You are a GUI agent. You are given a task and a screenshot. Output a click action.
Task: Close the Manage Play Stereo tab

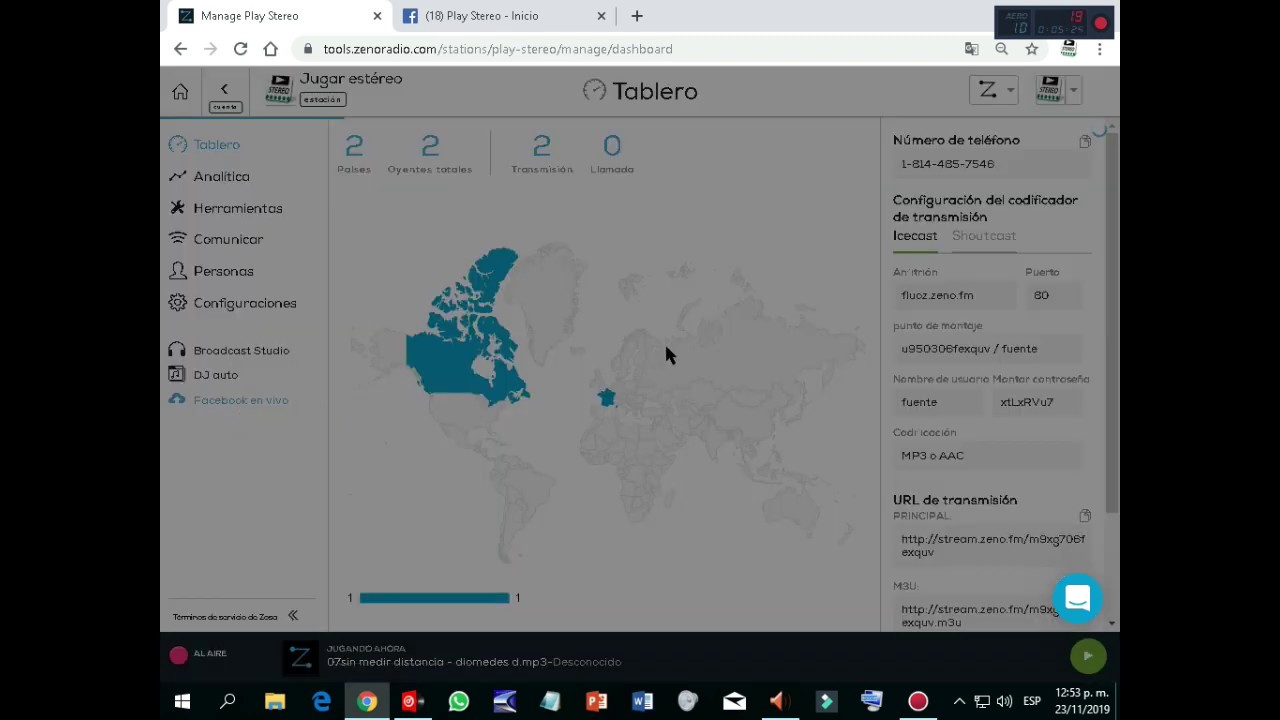click(x=377, y=16)
